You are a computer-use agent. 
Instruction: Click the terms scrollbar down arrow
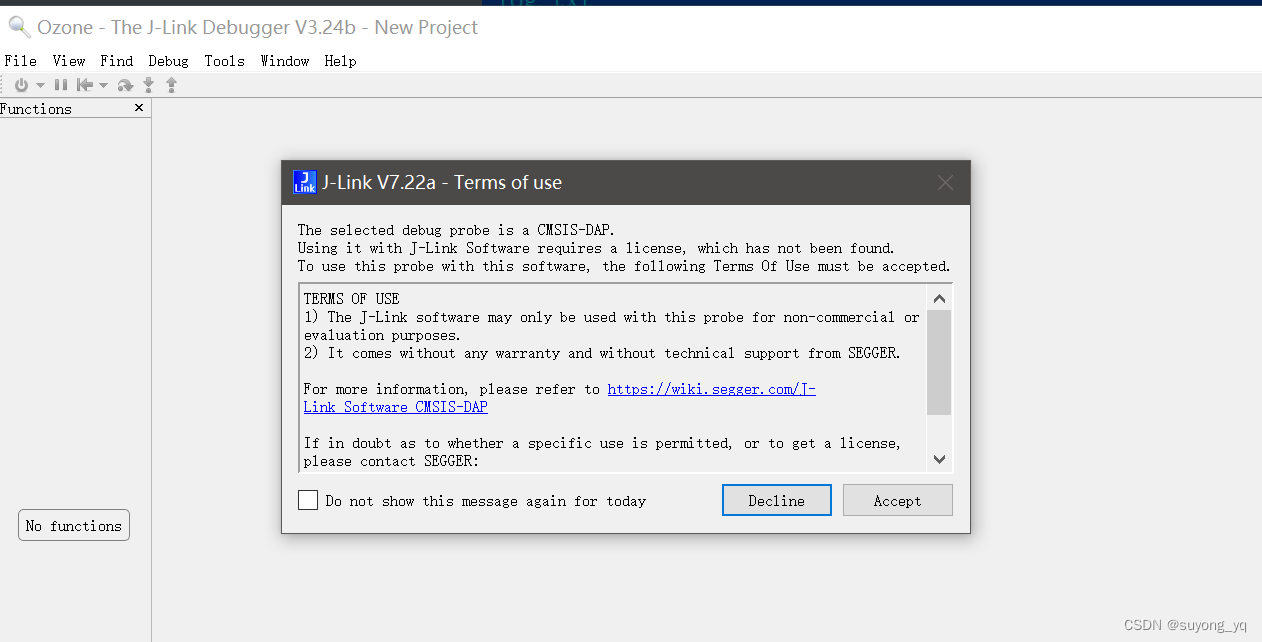pyautogui.click(x=939, y=459)
